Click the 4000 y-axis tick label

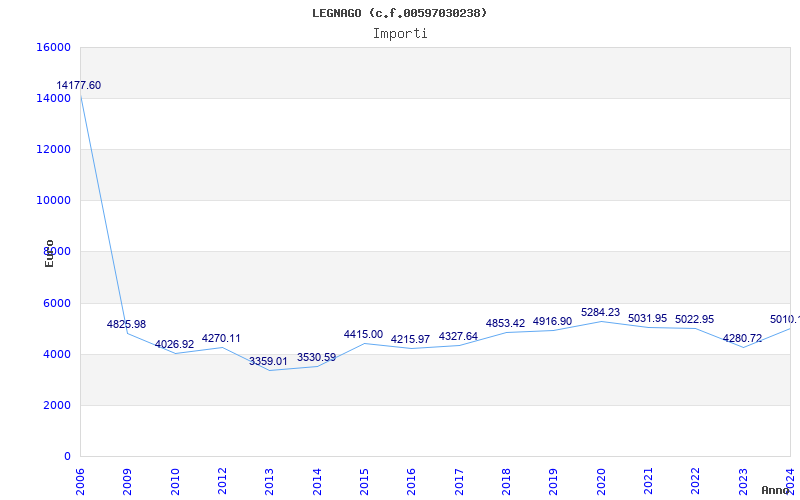pyautogui.click(x=57, y=355)
